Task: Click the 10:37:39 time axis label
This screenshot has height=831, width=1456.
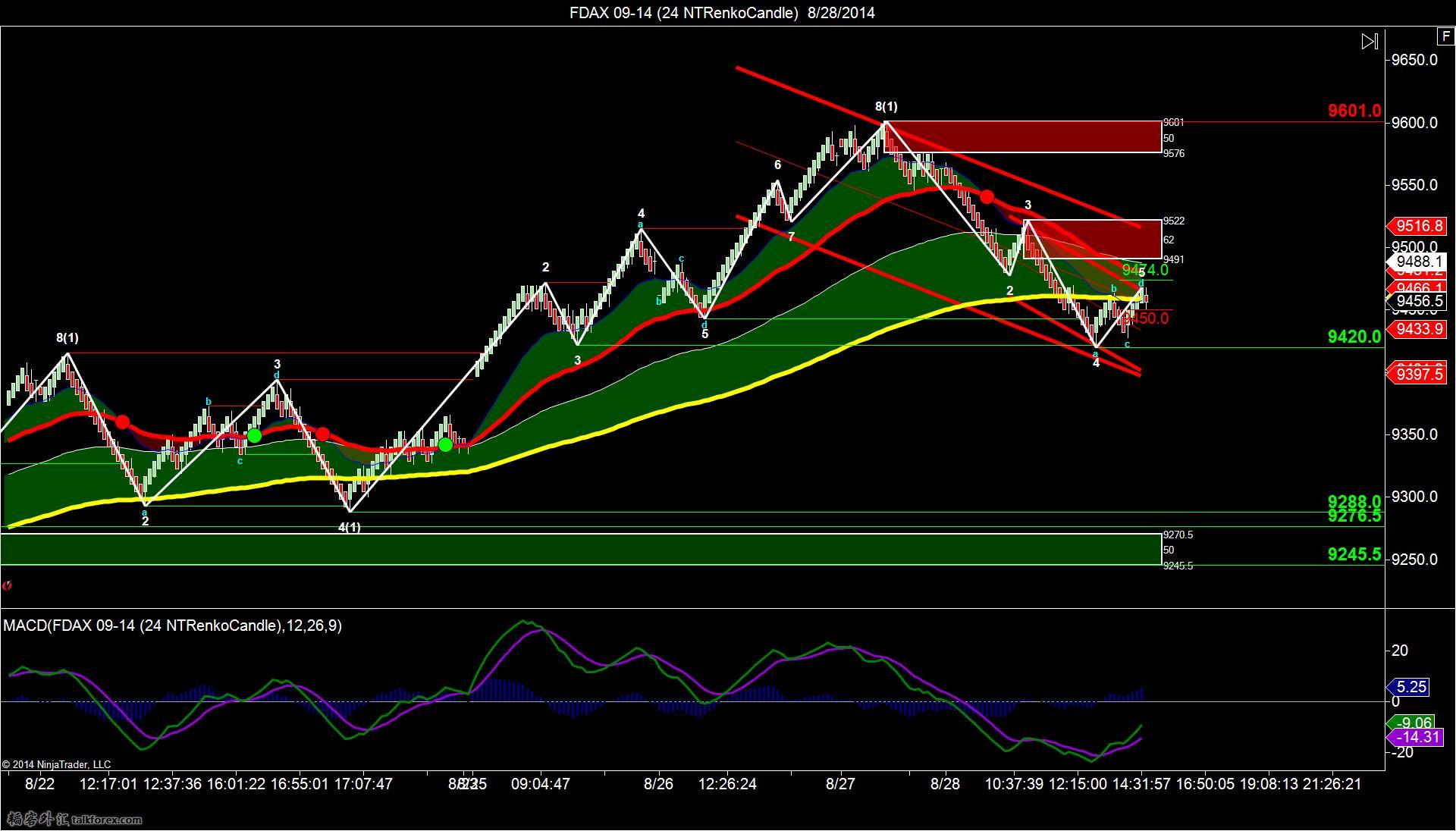Action: [x=1014, y=784]
